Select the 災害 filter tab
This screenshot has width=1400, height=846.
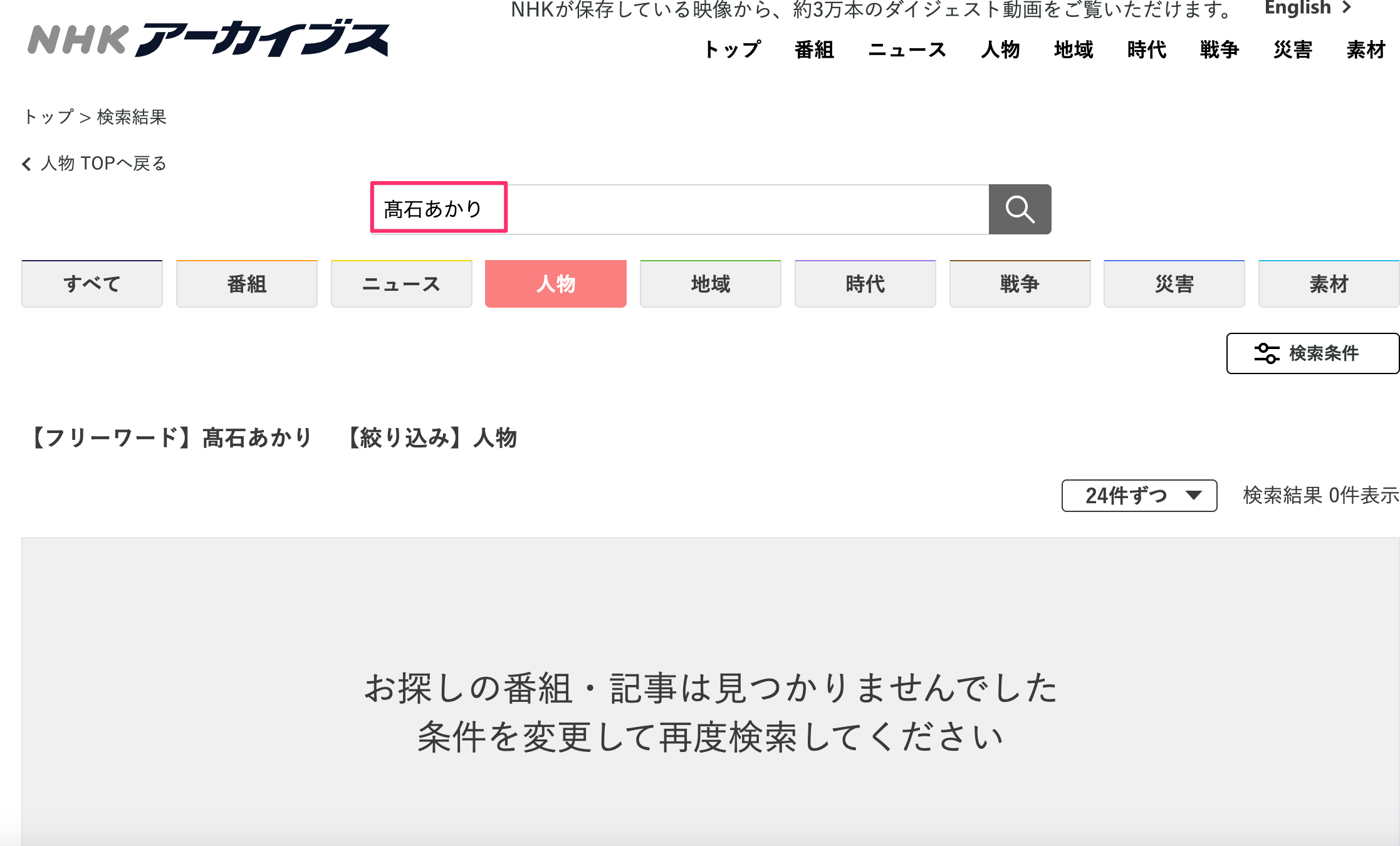(1174, 284)
